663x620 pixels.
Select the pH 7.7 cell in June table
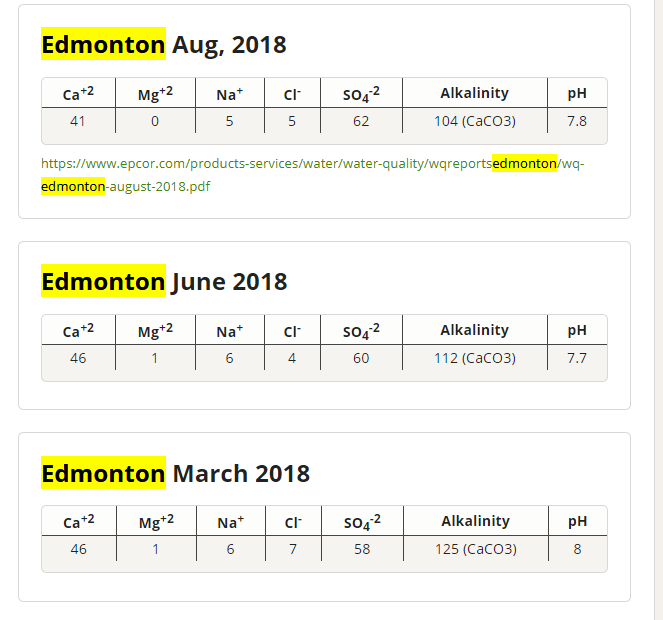577,358
